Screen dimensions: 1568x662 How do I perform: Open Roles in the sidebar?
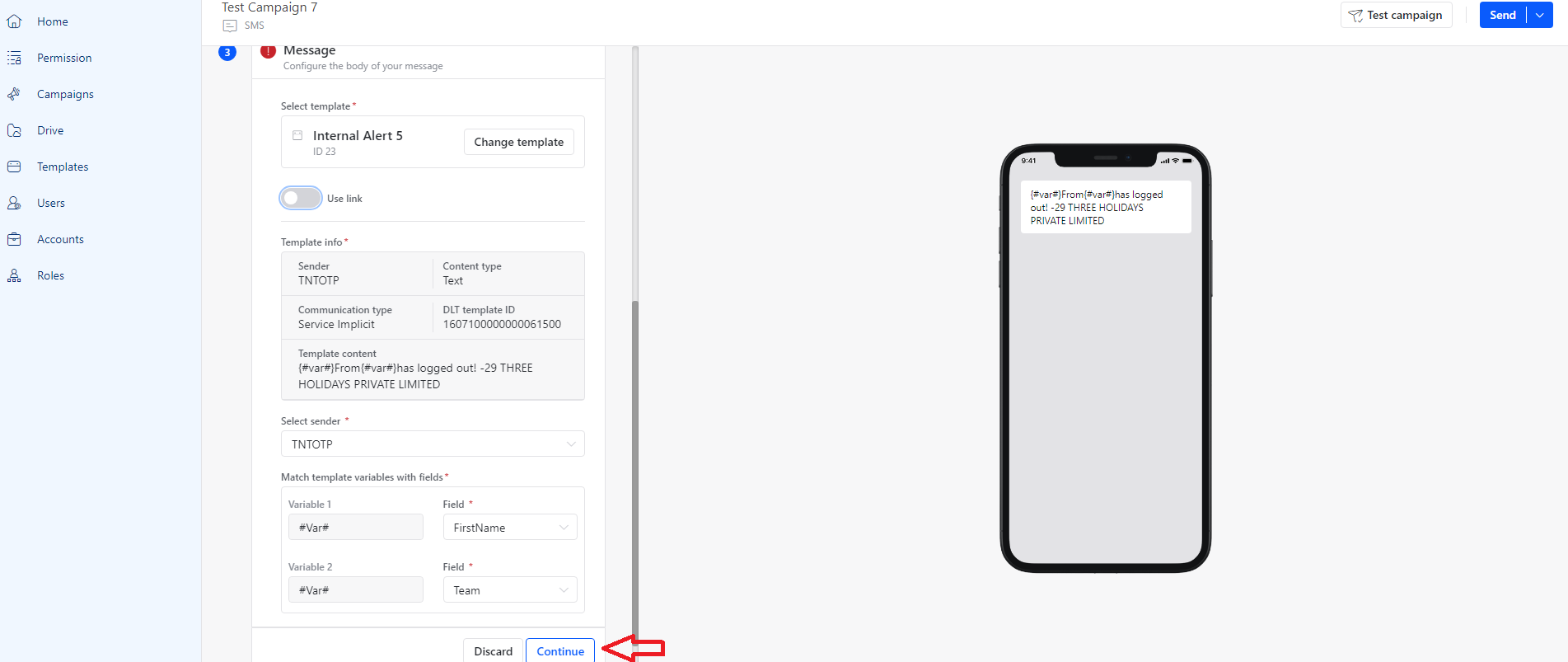pyautogui.click(x=50, y=275)
